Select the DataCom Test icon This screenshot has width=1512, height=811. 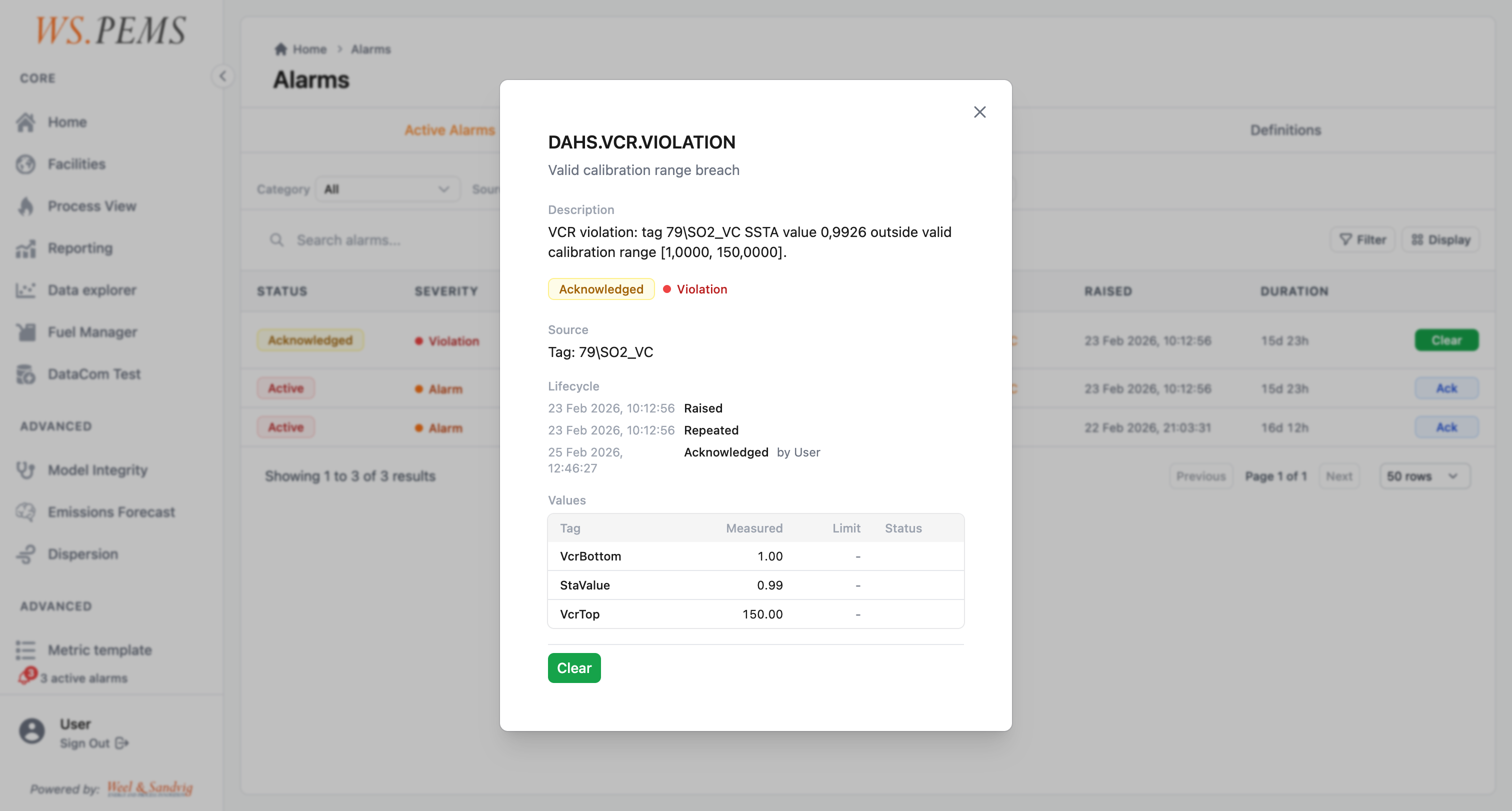[25, 374]
